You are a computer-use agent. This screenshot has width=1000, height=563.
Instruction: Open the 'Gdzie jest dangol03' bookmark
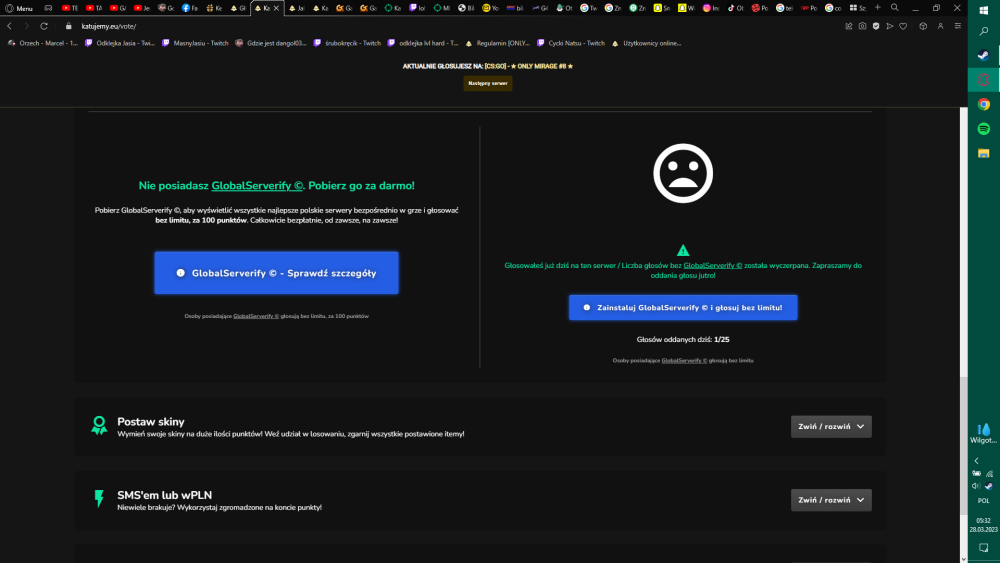[271, 43]
